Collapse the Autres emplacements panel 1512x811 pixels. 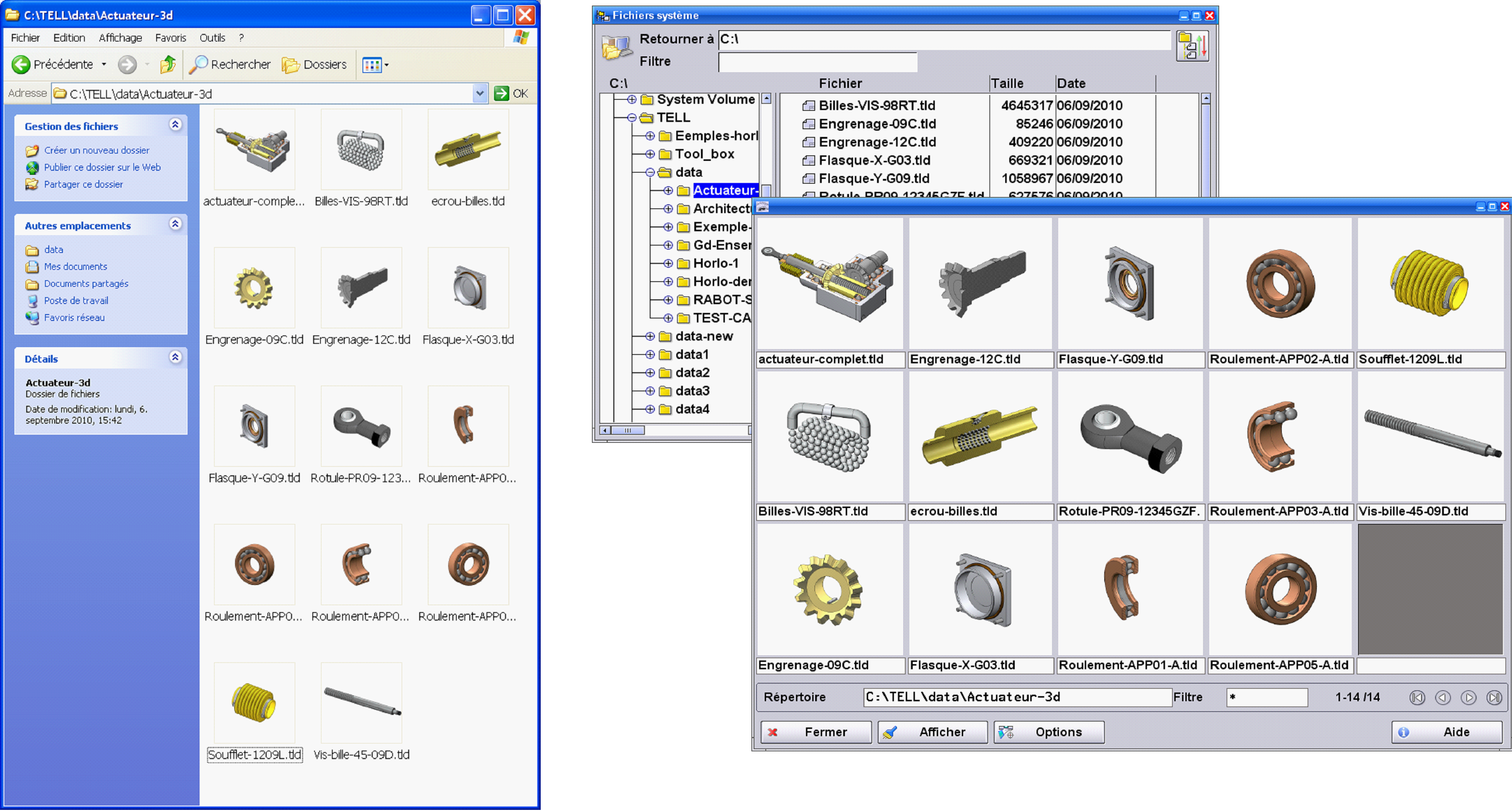[x=175, y=224]
